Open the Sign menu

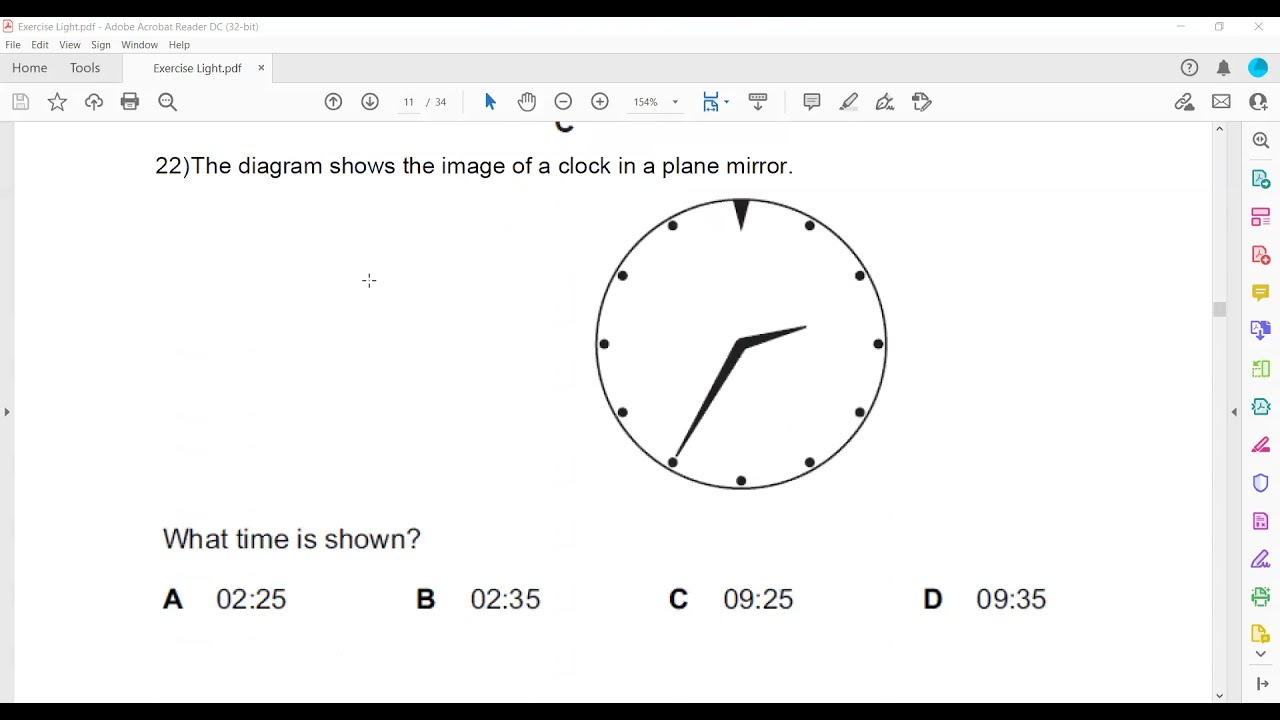click(101, 45)
